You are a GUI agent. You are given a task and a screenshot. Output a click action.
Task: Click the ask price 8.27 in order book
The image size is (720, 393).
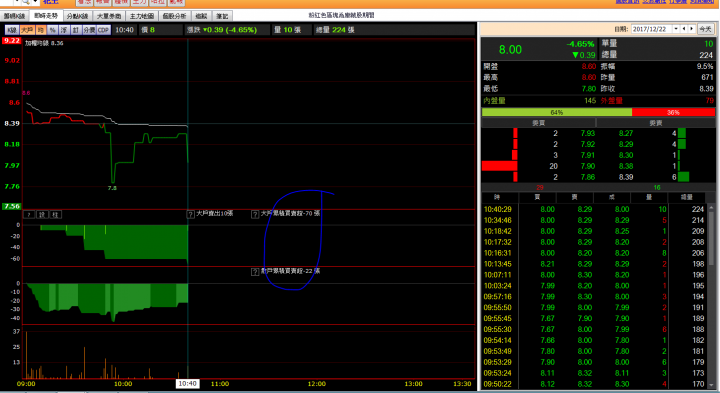pos(625,133)
